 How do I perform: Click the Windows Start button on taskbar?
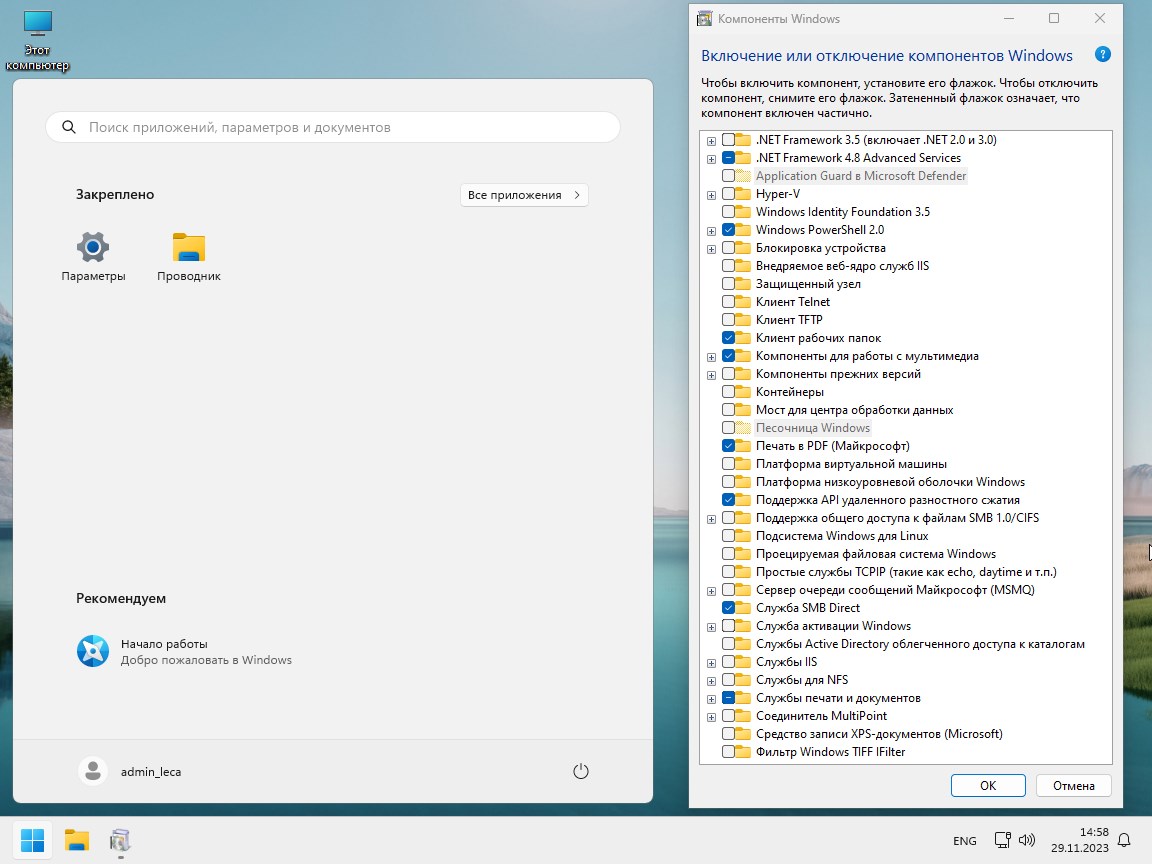click(x=32, y=840)
